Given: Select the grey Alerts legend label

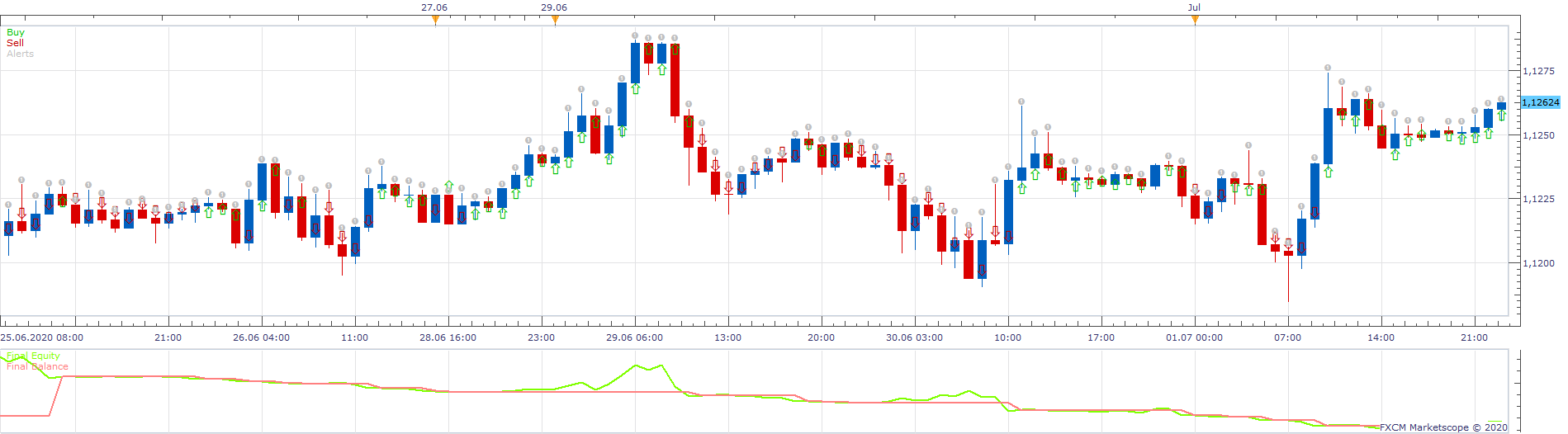Looking at the screenshot, I should [x=21, y=54].
